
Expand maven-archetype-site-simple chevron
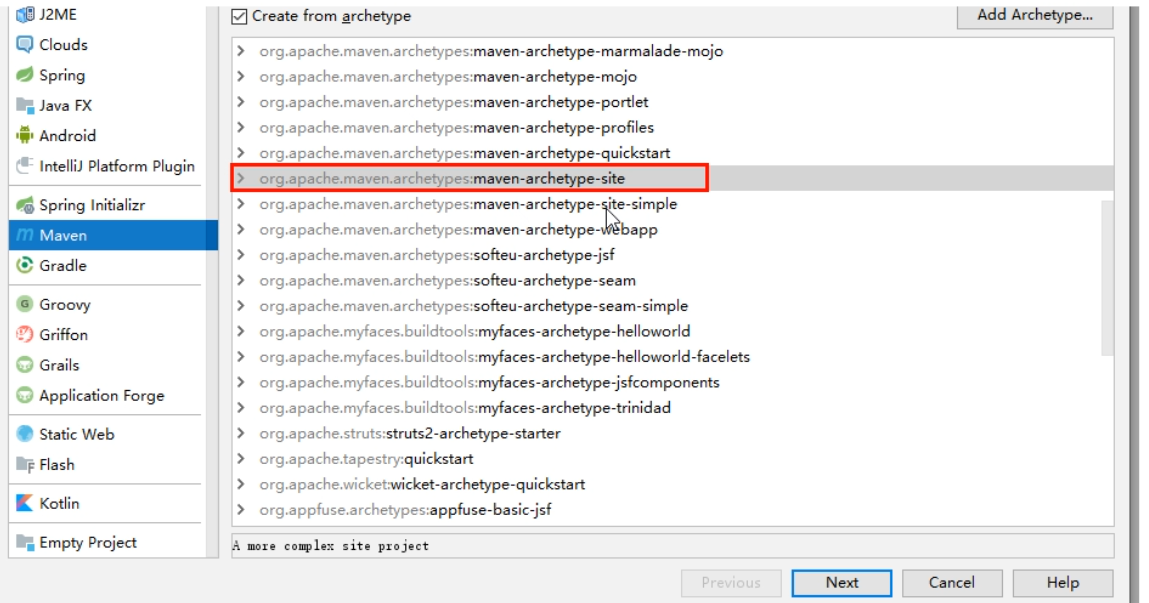[240, 204]
